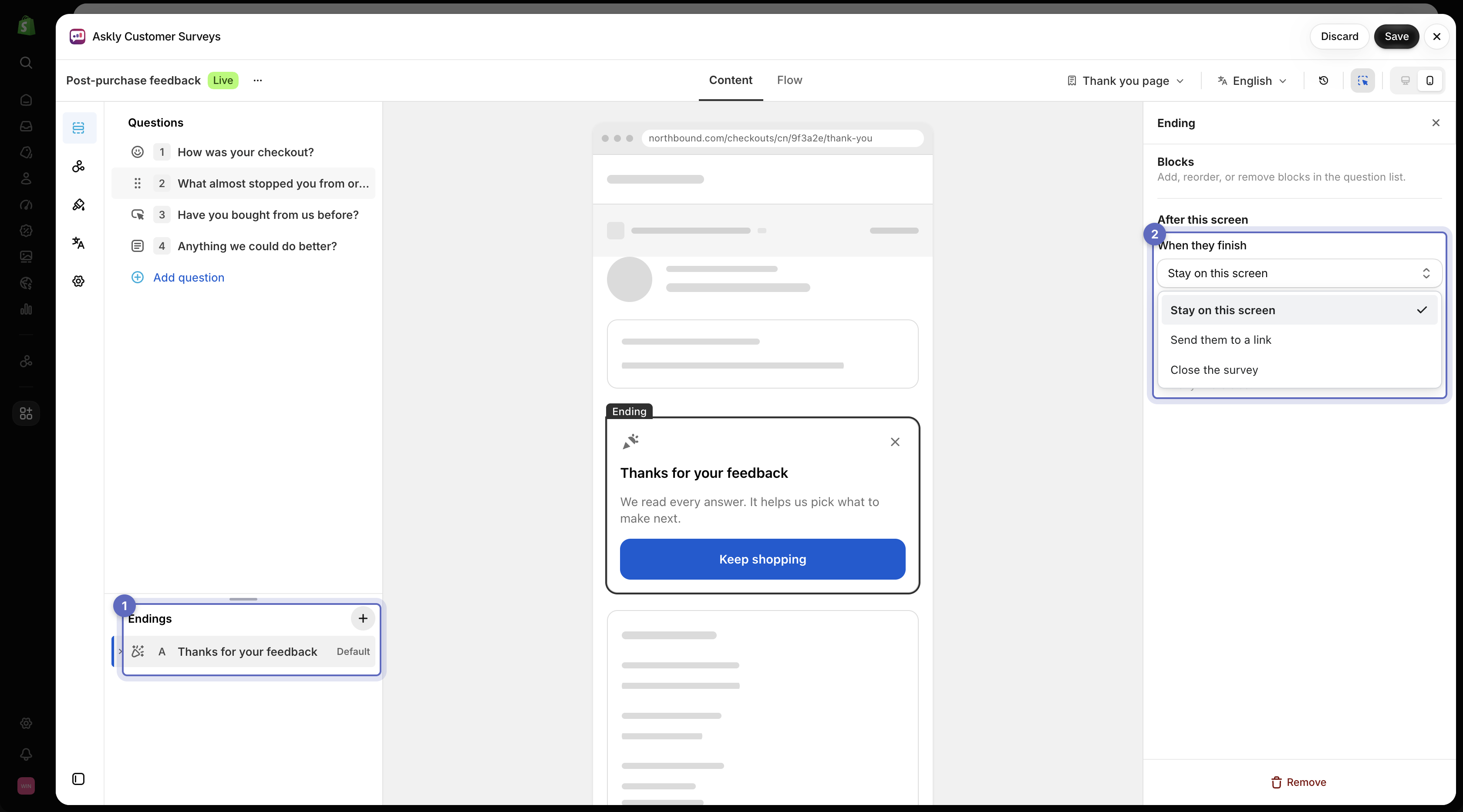Viewport: 1463px width, 812px height.
Task: Click the installed app nodes icon in Shopify sidebar
Action: (x=26, y=362)
